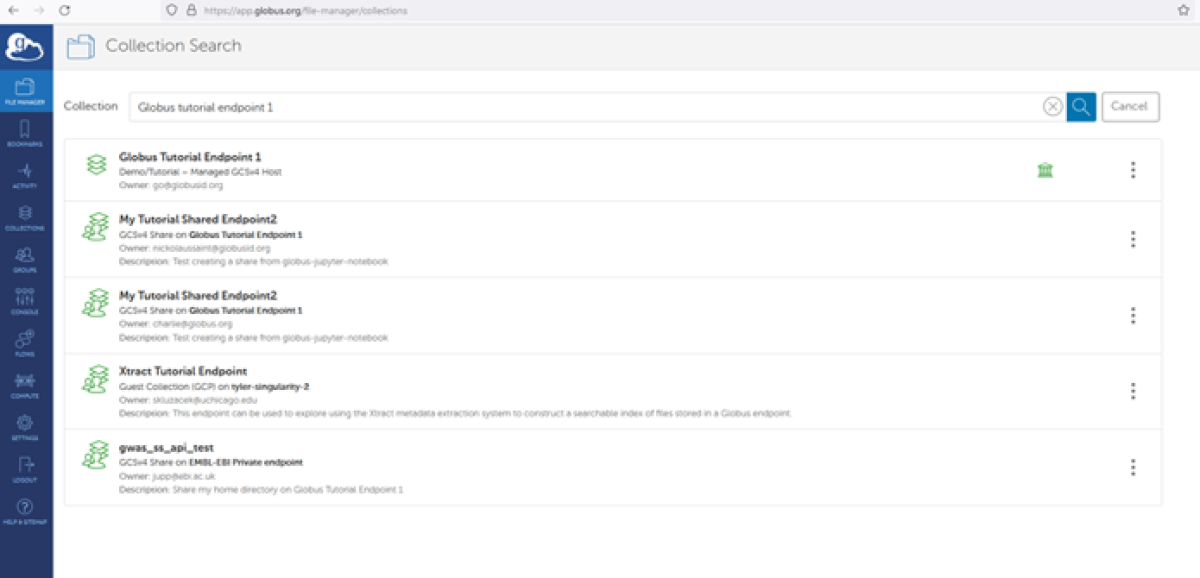
Task: Open Help & Sitemap
Action: (25, 512)
